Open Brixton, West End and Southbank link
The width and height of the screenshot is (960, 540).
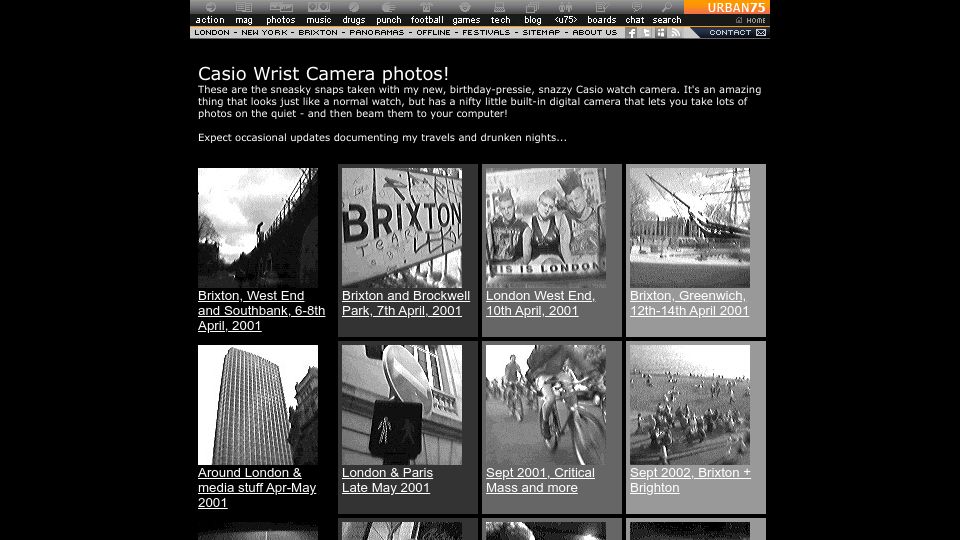261,310
